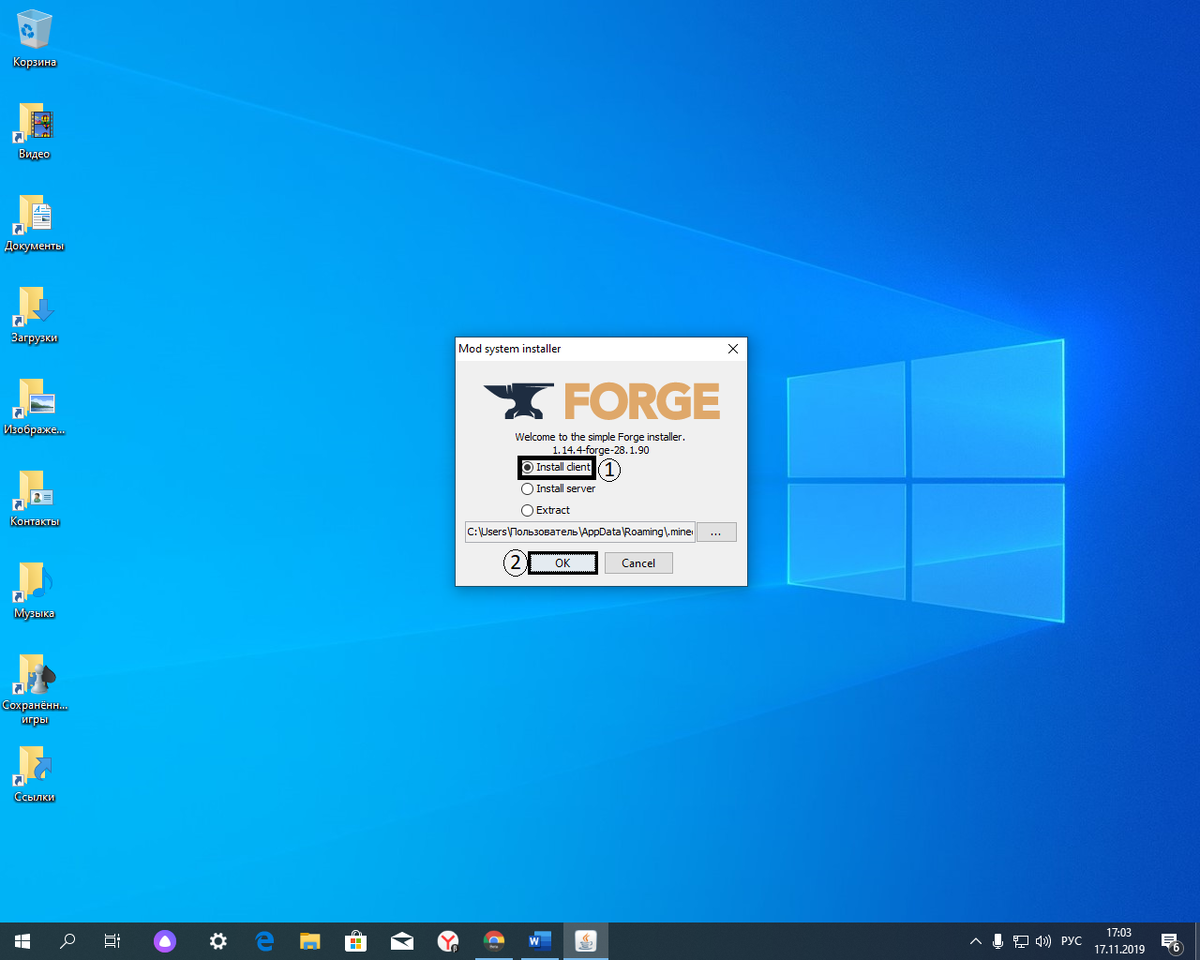Open the folder browse button with three dots
The width and height of the screenshot is (1200, 960).
pos(716,532)
